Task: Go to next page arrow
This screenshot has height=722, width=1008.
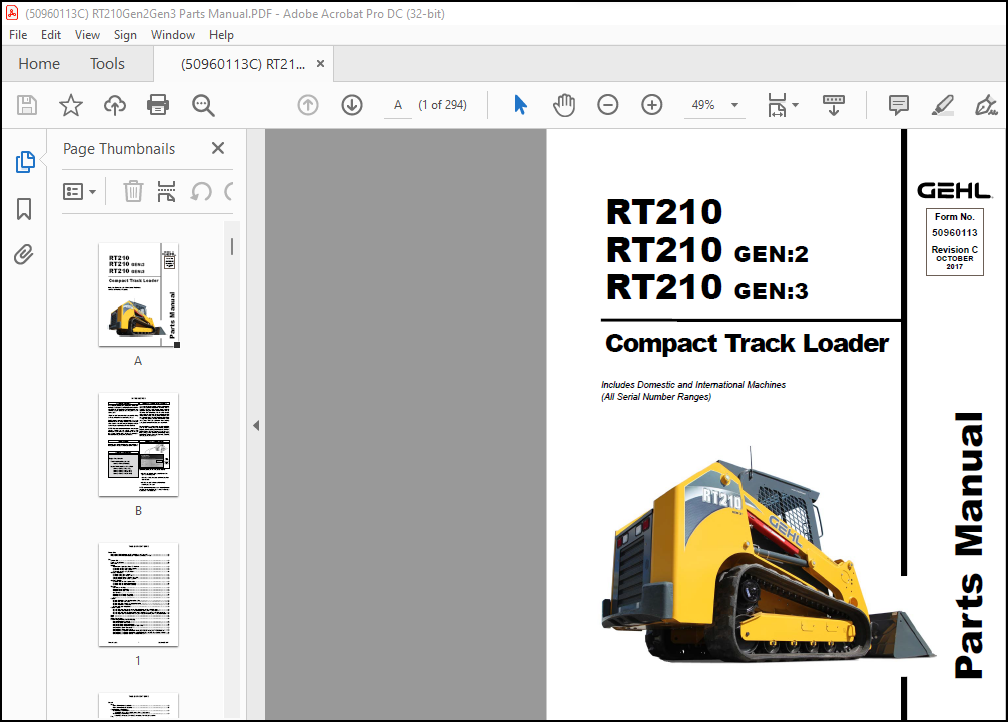Action: tap(352, 105)
